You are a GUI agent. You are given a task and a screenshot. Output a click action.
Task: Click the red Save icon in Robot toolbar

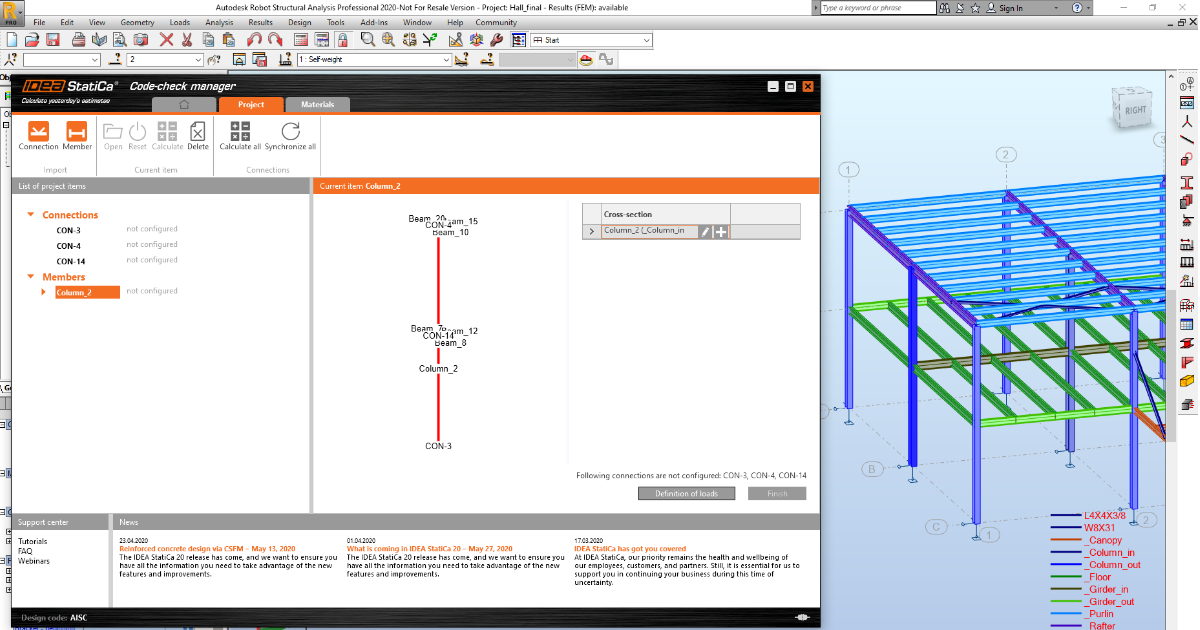tap(53, 40)
